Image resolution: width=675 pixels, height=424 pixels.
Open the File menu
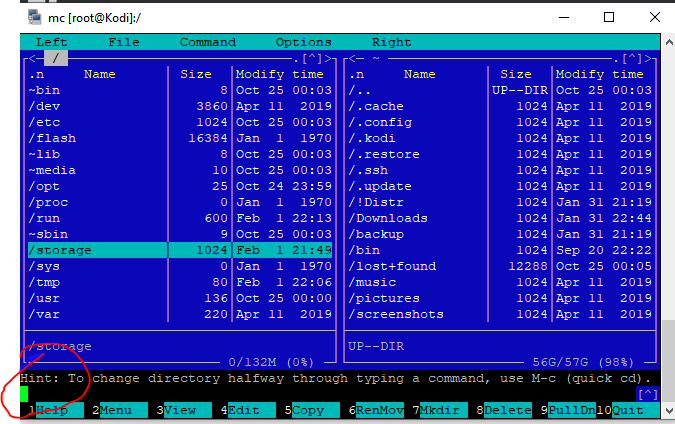tap(123, 42)
